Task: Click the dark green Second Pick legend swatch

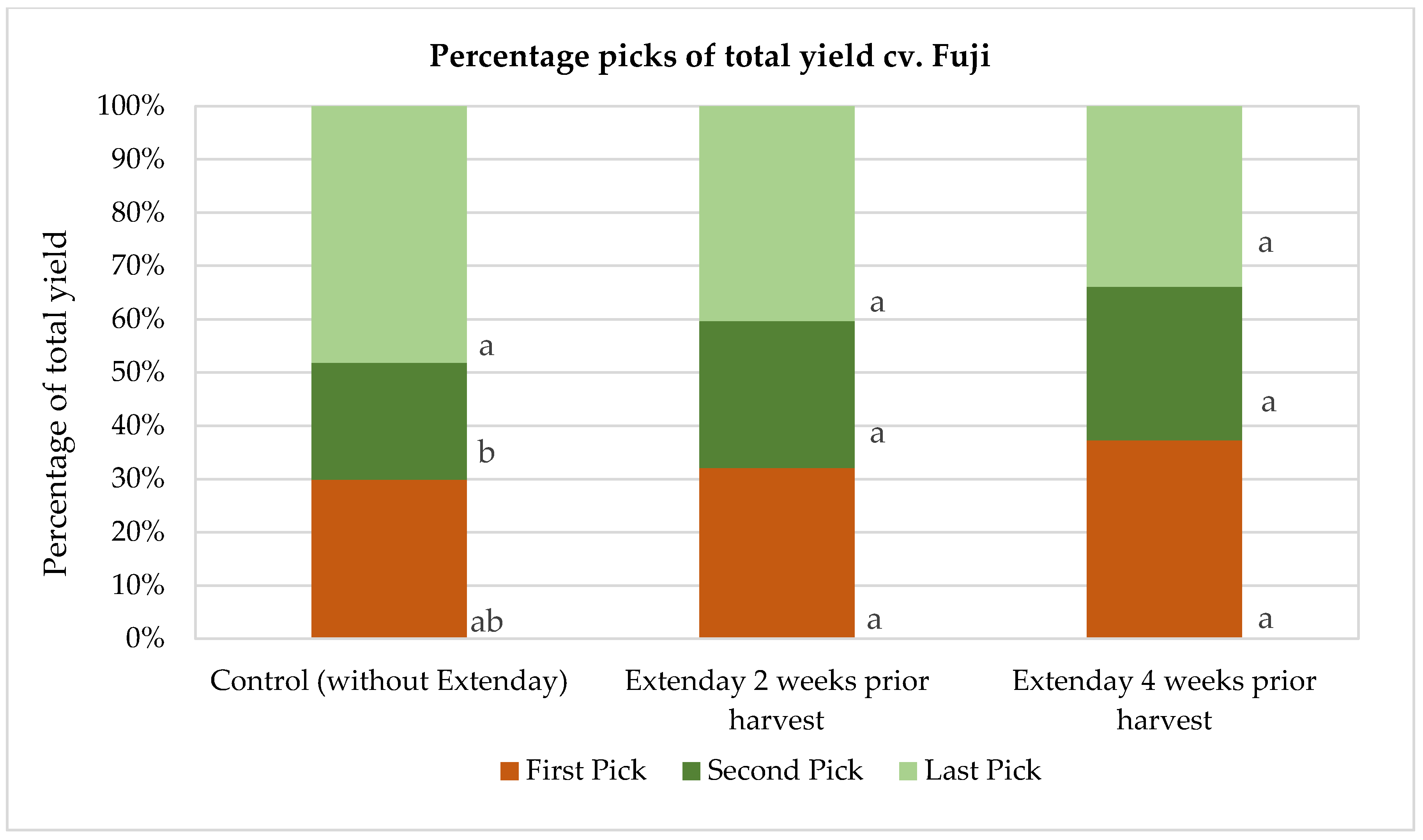Action: tap(691, 771)
